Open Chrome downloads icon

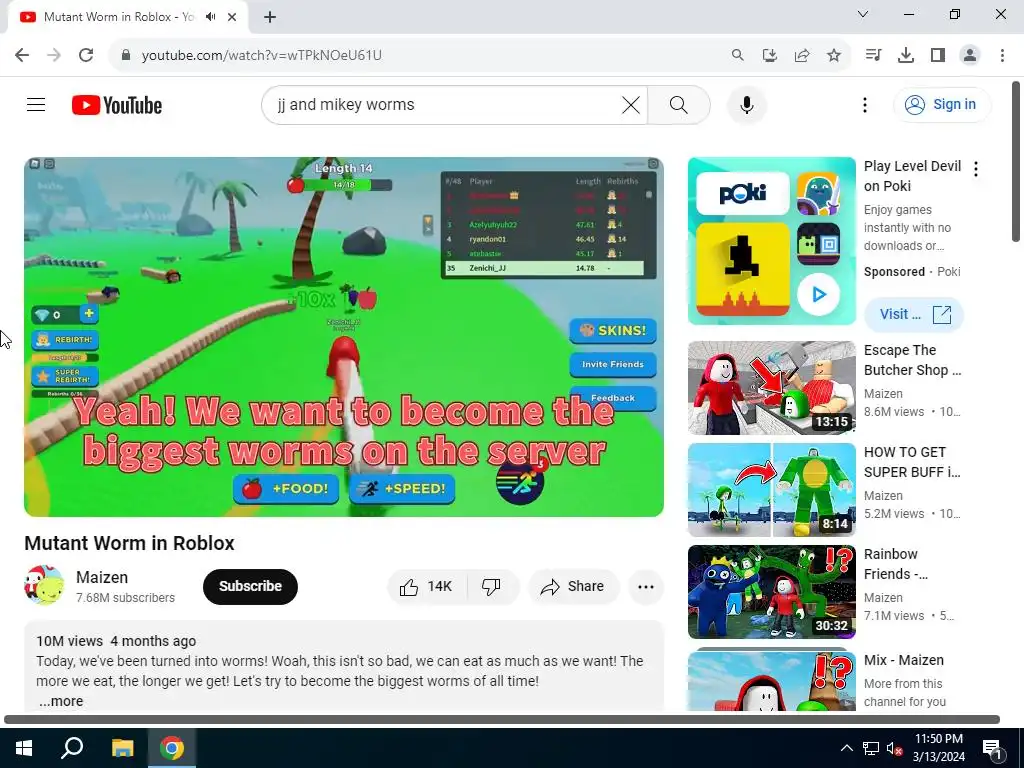(x=905, y=55)
